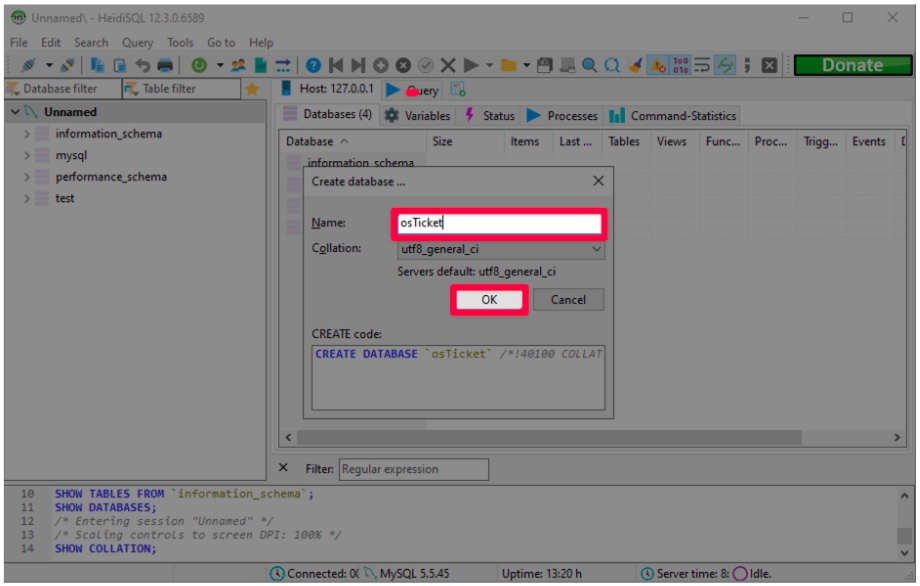The height and width of the screenshot is (586, 920).
Task: Expand the information_schema tree node
Action: 26,134
